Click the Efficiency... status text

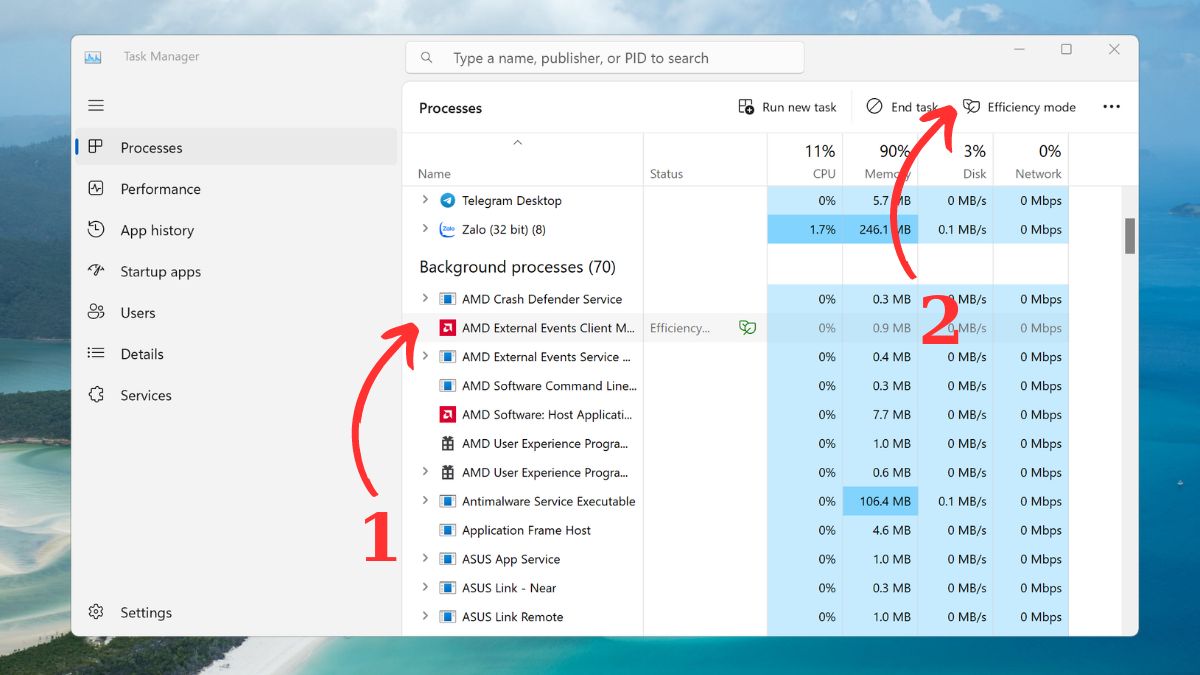(x=680, y=327)
